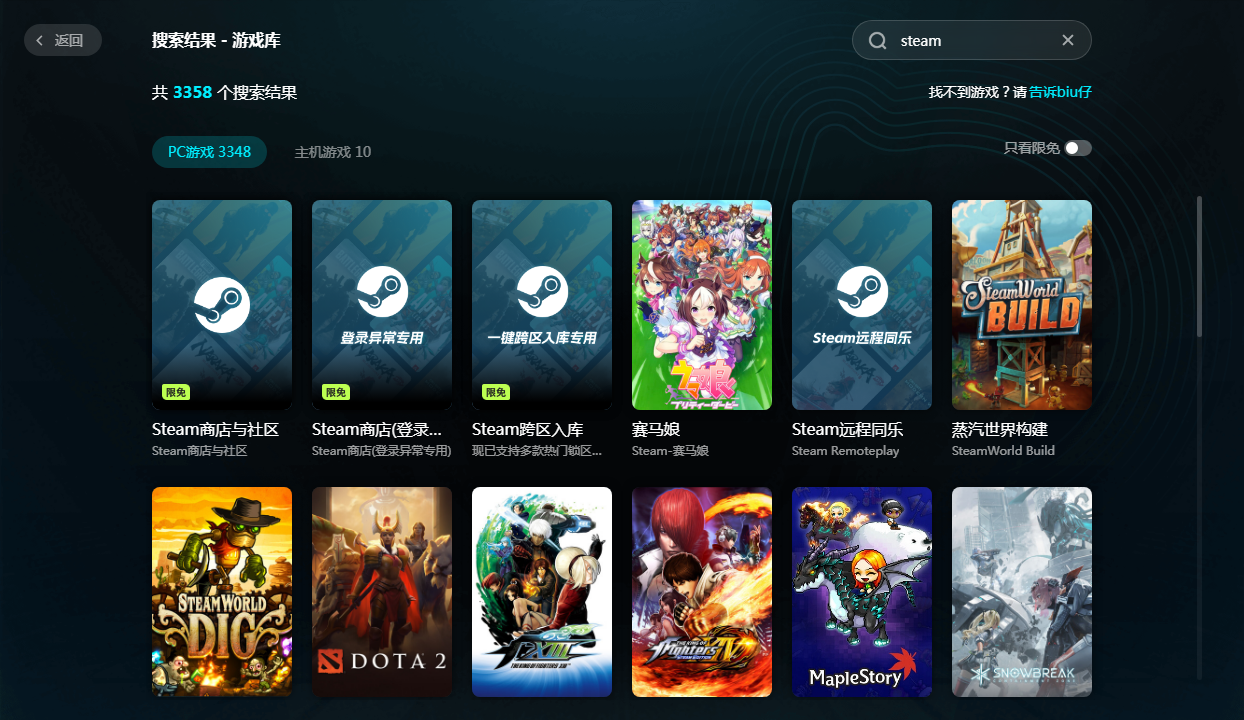Click the subtitle 现已支持多款热门锁区
This screenshot has height=720, width=1244.
coord(537,451)
